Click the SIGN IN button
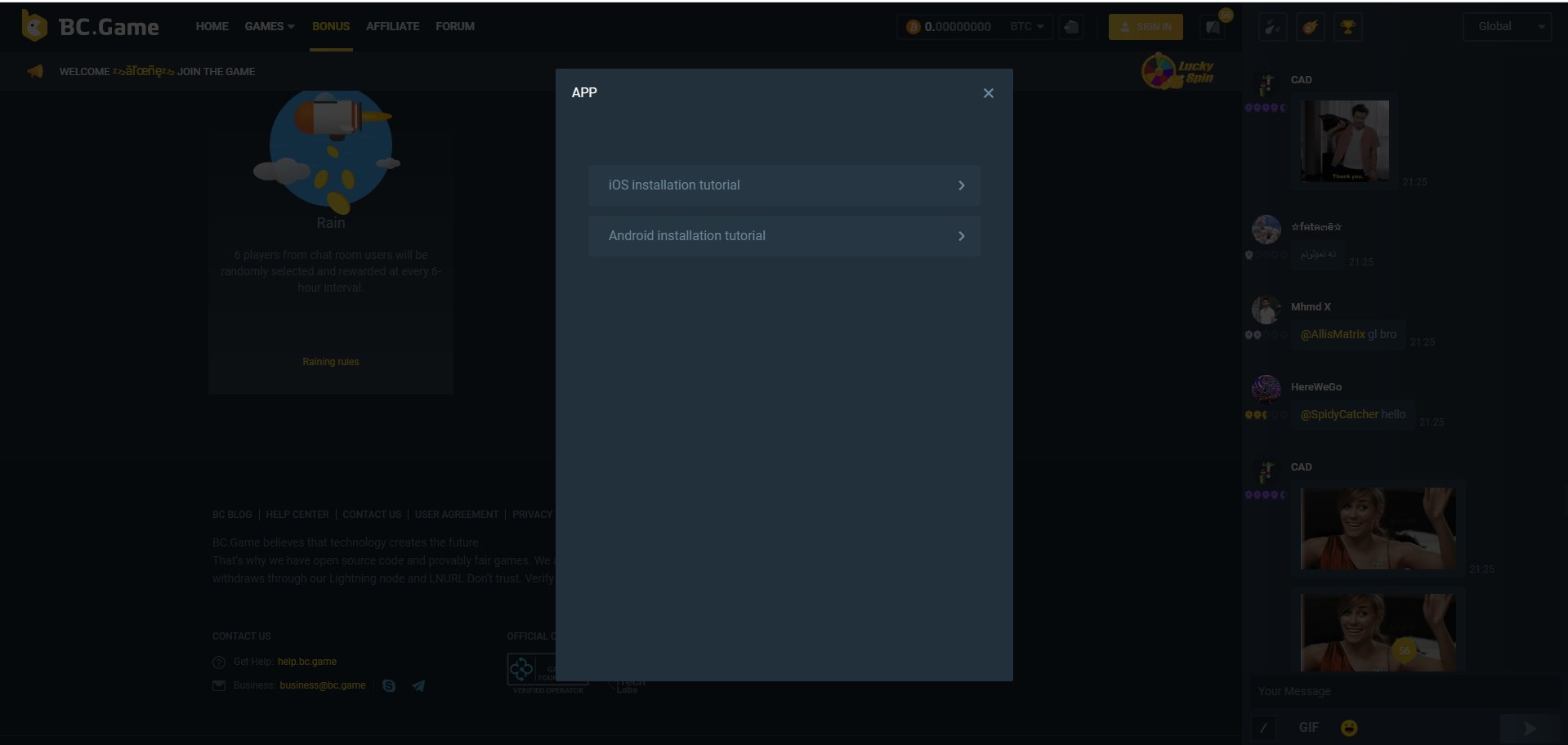This screenshot has width=1568, height=745. coord(1146,27)
